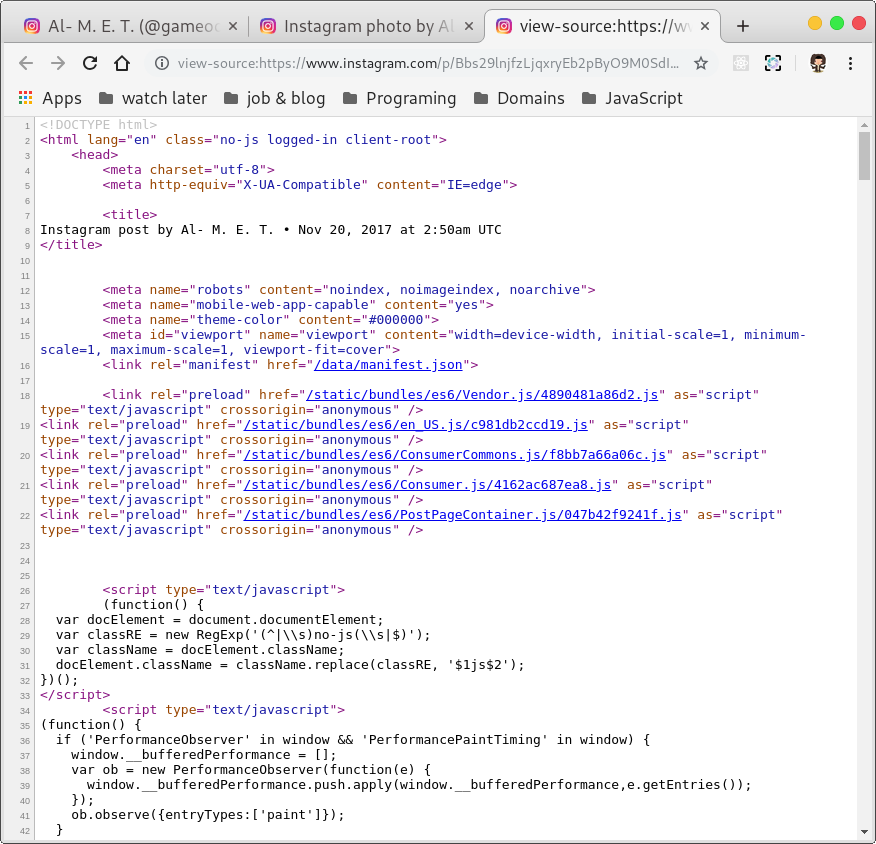Click the vertical scrollbar thumb
Screen dimensions: 876x844
[864, 155]
